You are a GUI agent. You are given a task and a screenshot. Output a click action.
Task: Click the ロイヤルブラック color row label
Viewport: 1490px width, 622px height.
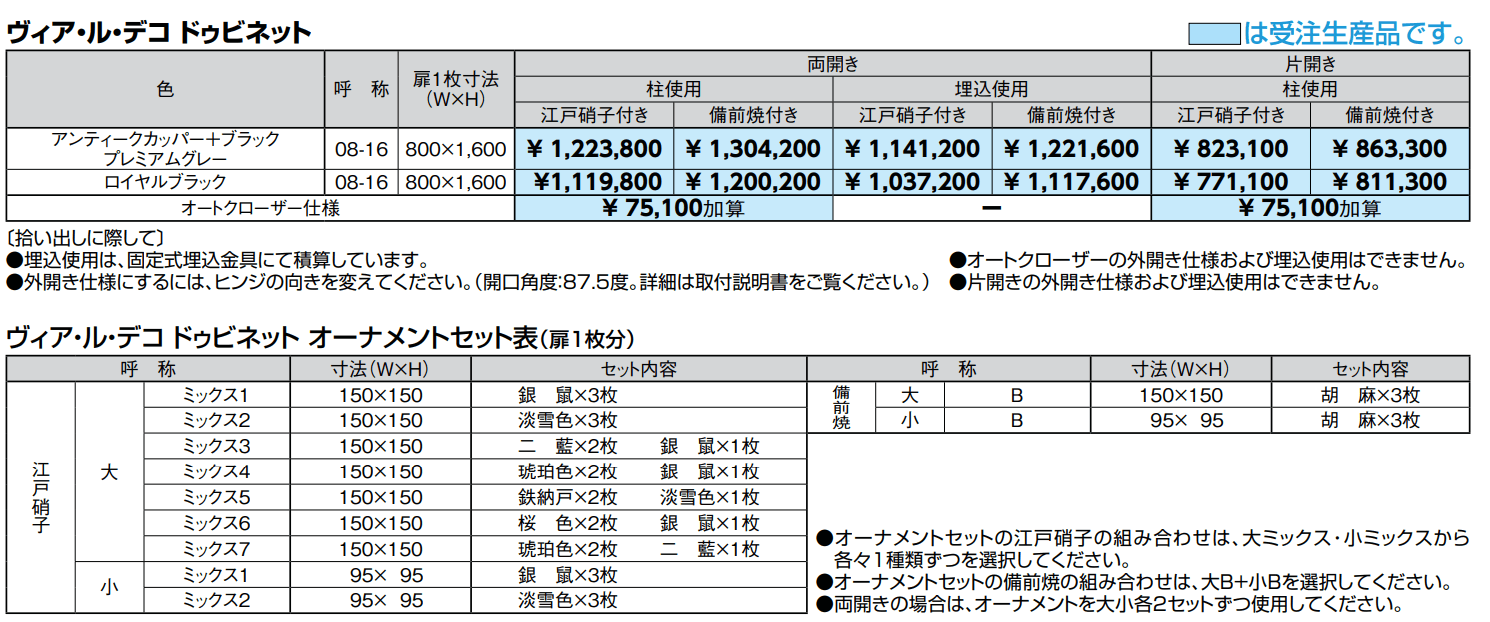click(x=166, y=182)
